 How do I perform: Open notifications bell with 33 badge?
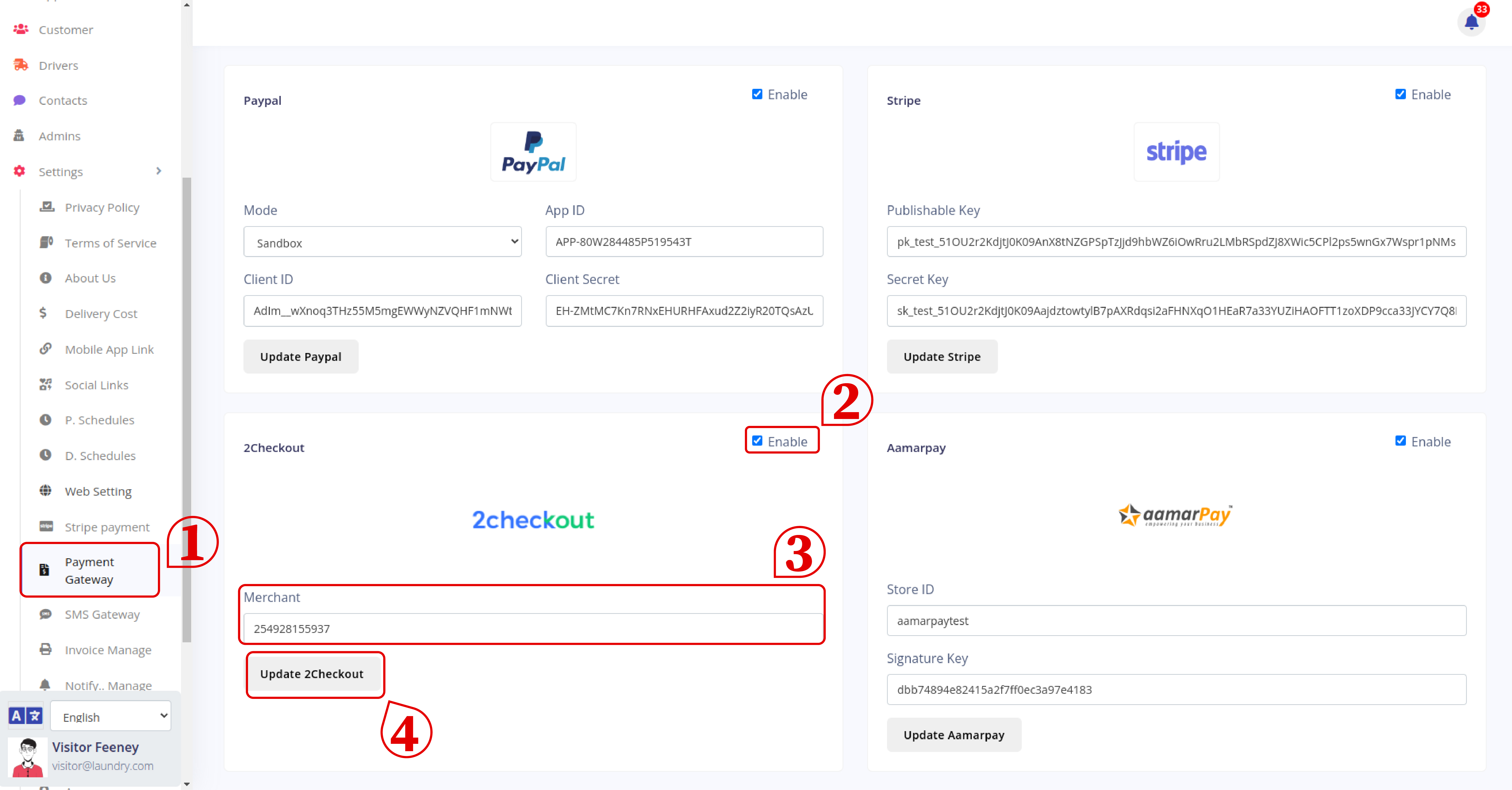(x=1471, y=22)
